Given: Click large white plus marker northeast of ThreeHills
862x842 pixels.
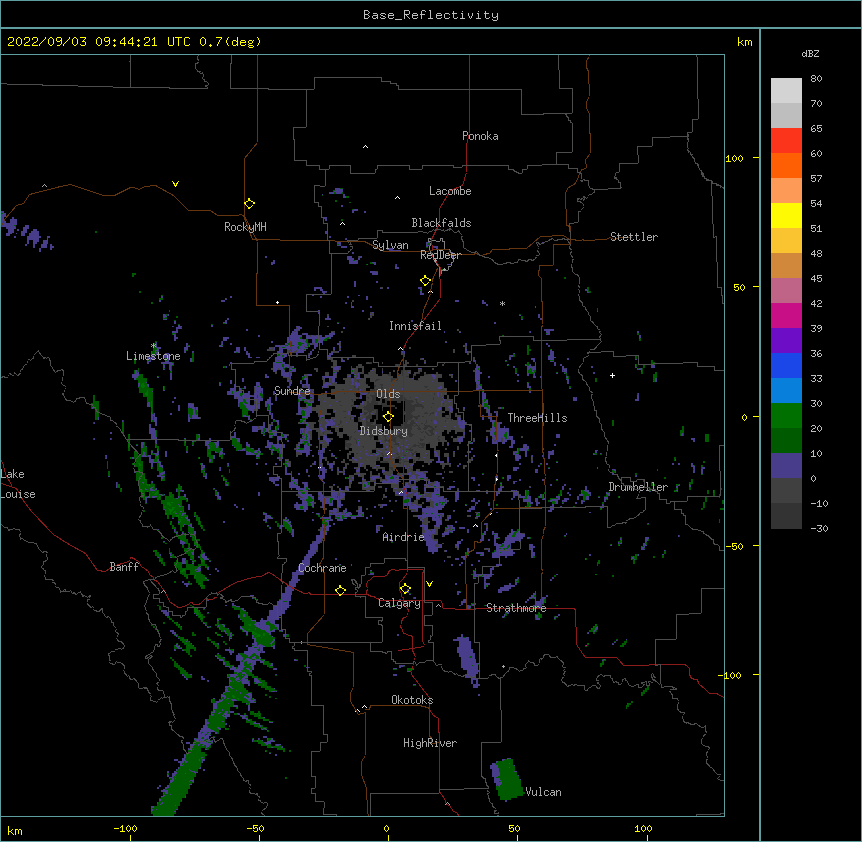Looking at the screenshot, I should pos(612,375).
